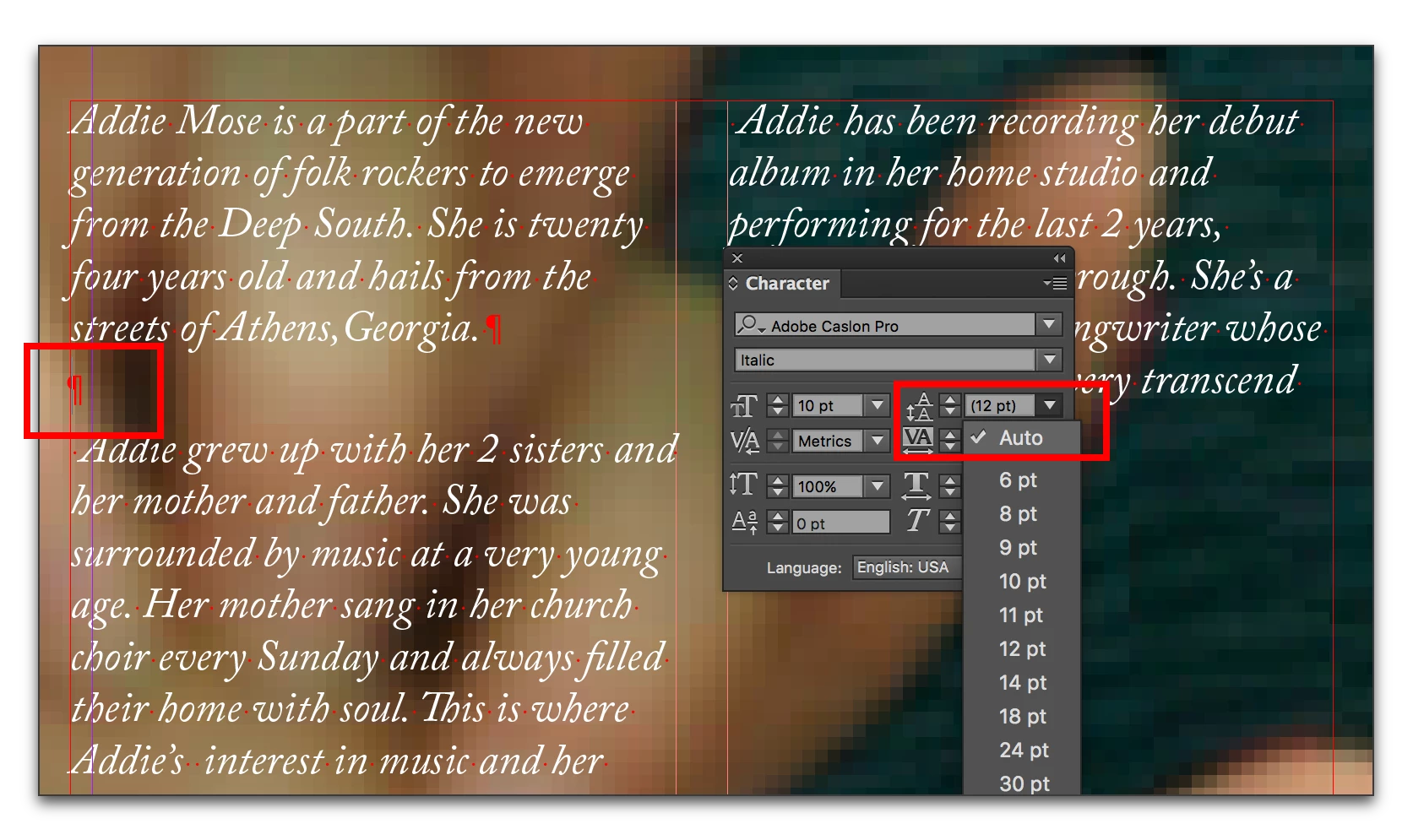
Task: Select the Character panel tab
Action: point(787,284)
